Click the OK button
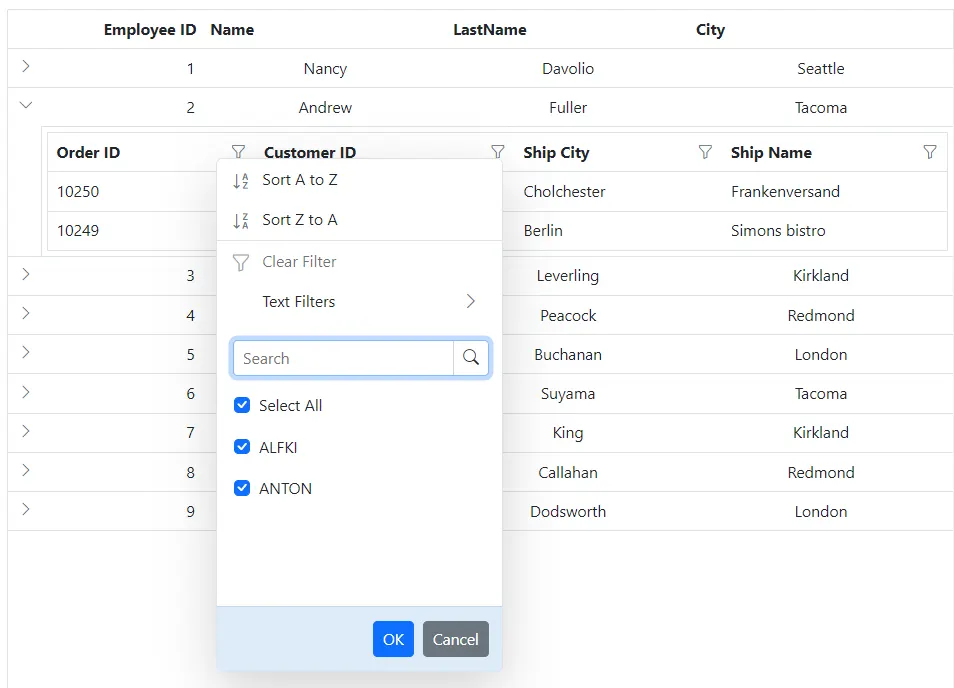Image resolution: width=954 pixels, height=688 pixels. point(393,639)
